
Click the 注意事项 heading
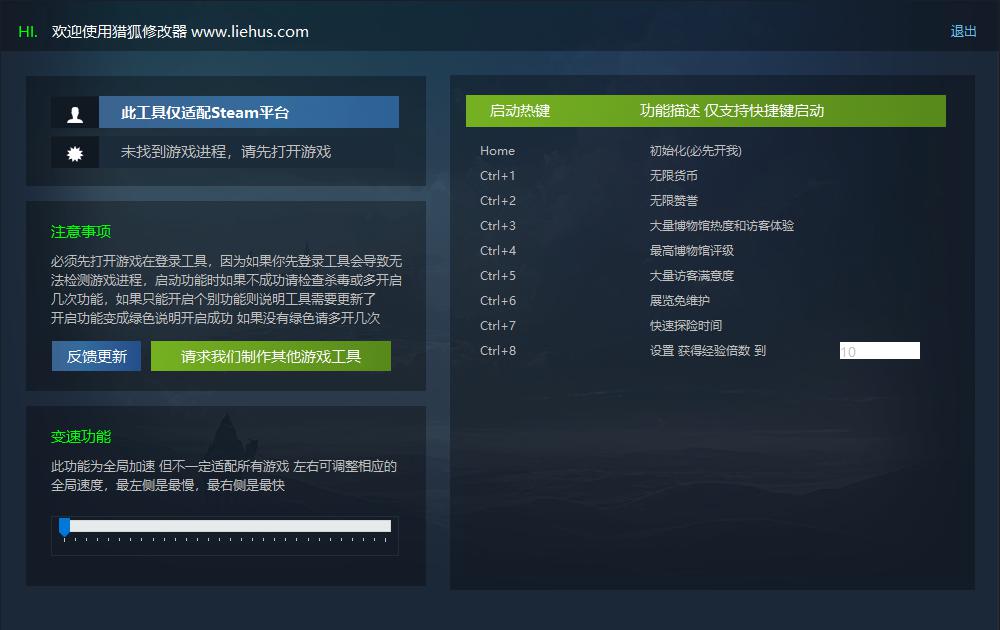81,231
